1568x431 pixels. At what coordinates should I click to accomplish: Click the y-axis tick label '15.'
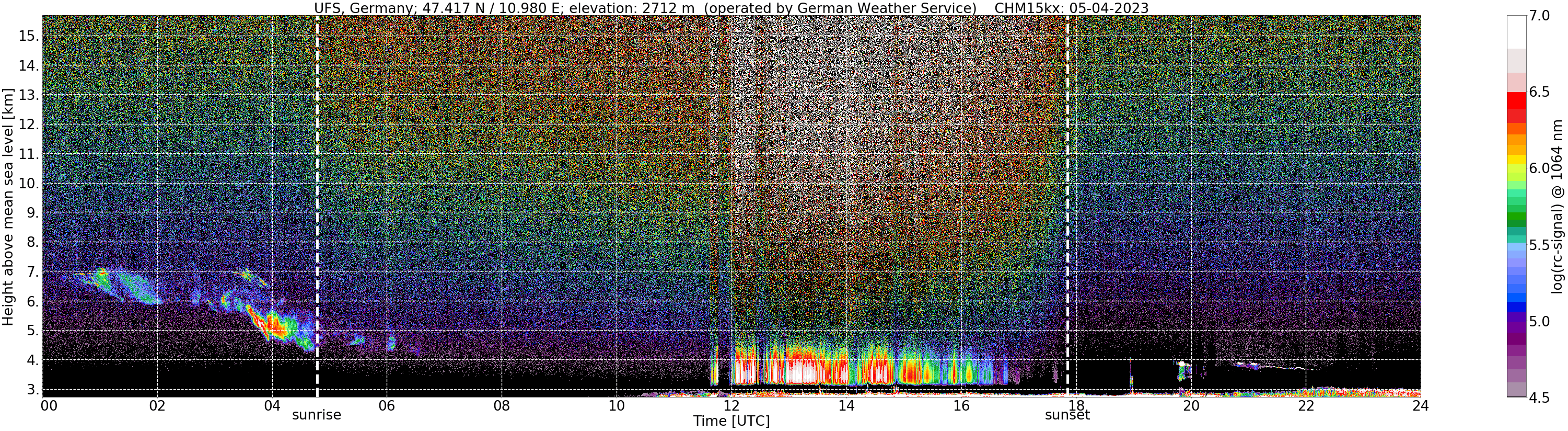click(28, 36)
